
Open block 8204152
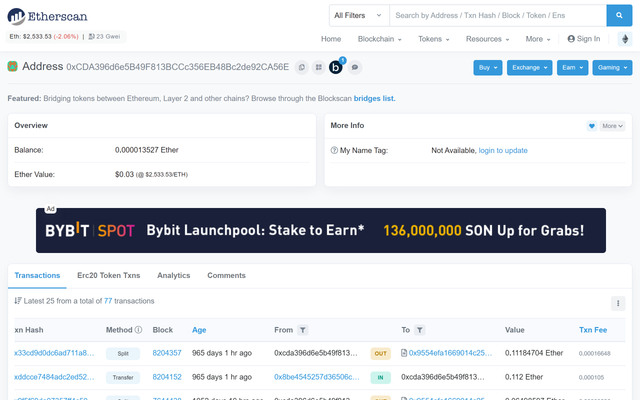click(x=167, y=377)
